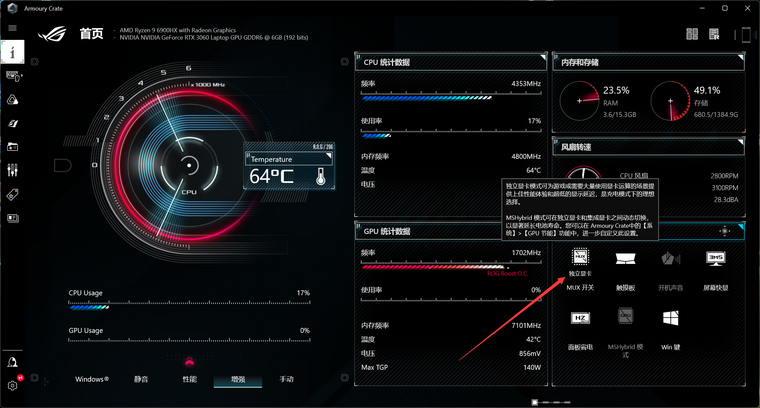760x408 pixels.
Task: Toggle the MUX 开关 label
Action: 580,287
